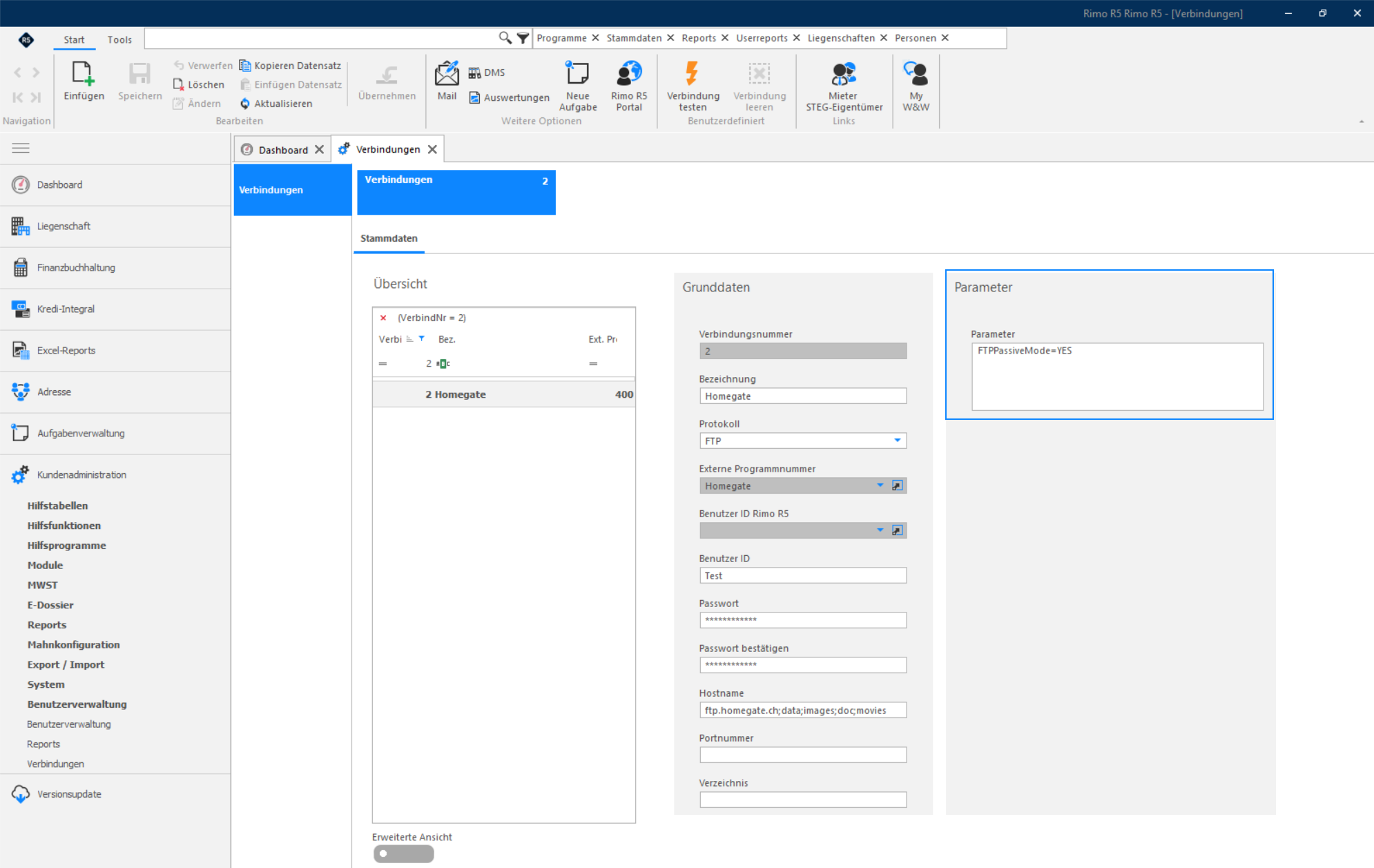The height and width of the screenshot is (868, 1374).
Task: Click the filter funnel icon next to search
Action: 523,38
